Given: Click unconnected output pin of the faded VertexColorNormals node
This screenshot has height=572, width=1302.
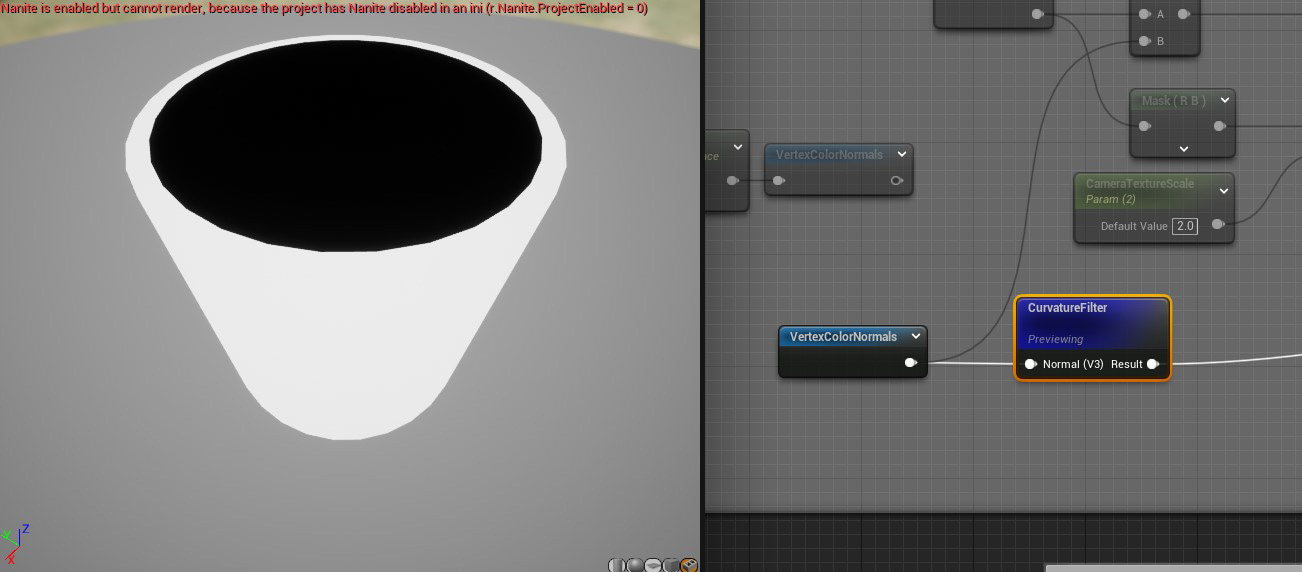Looking at the screenshot, I should pyautogui.click(x=896, y=181).
